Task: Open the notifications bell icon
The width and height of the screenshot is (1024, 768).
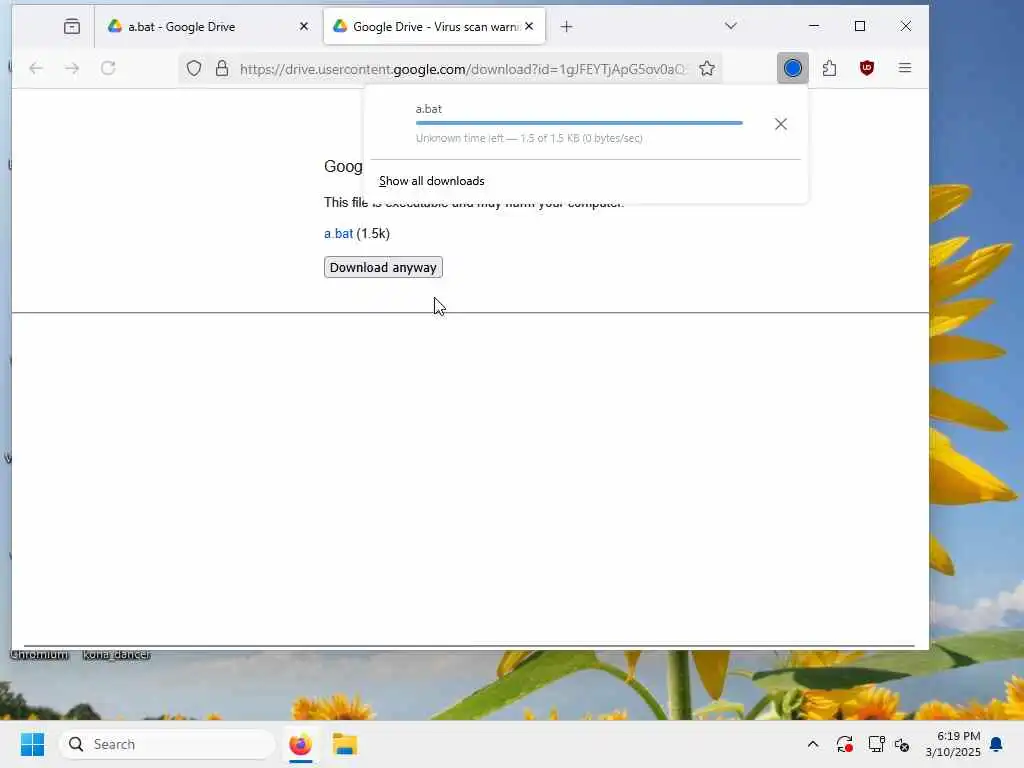Action: (997, 744)
